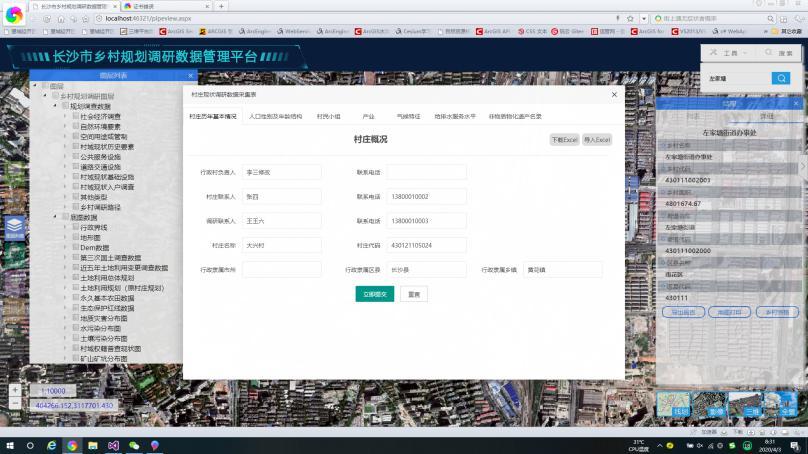Toggle 自然环境要素 layer checkbox
Screen dimensions: 808x454
[76, 126]
